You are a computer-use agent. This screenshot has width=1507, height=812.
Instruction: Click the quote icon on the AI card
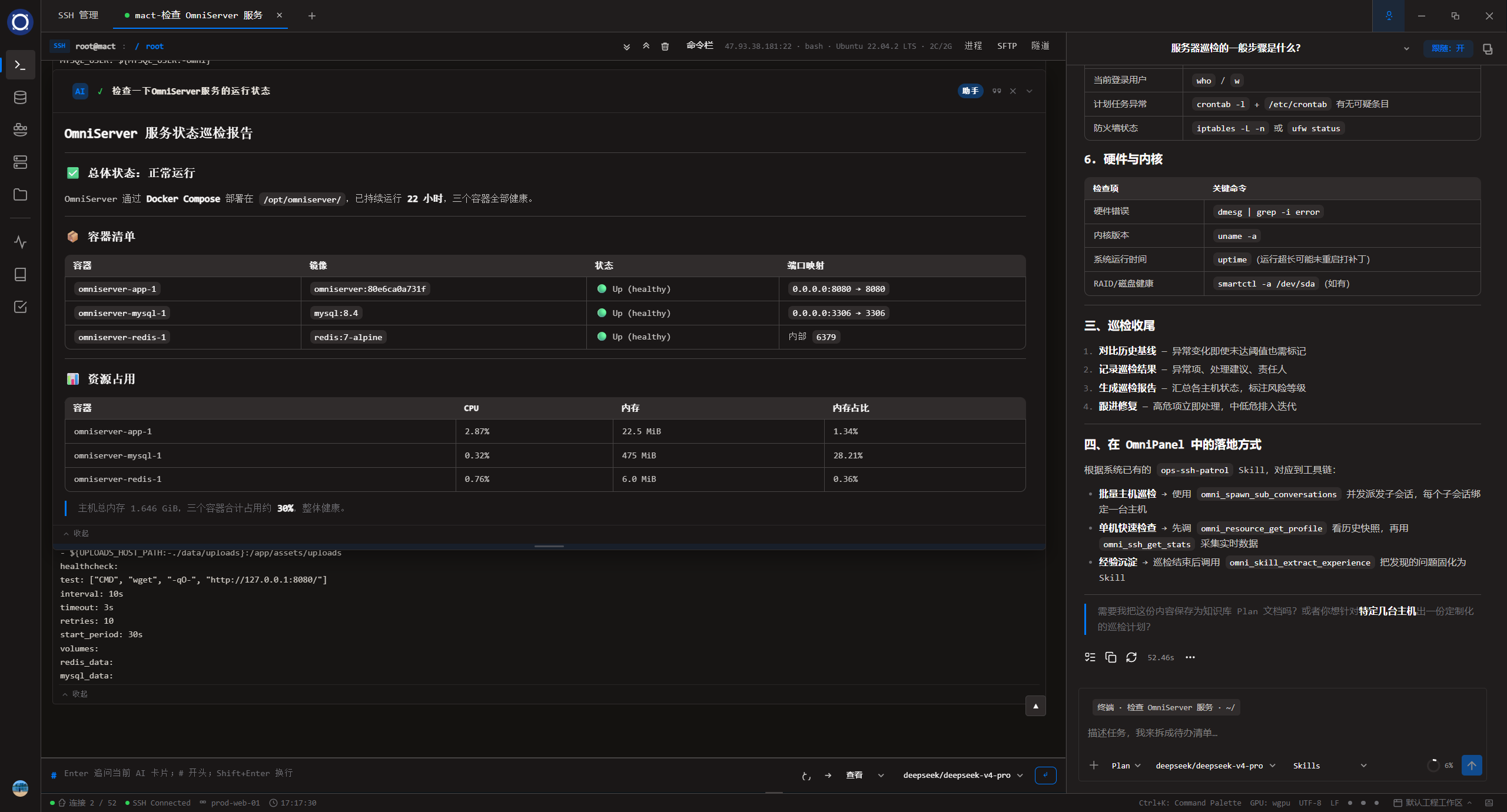tap(997, 91)
